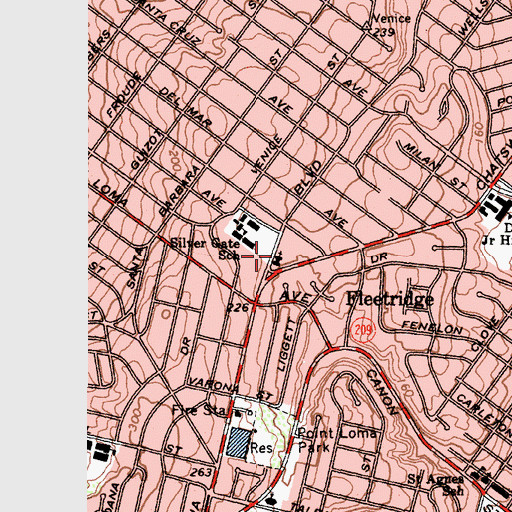Click the red circled 209 marker
The image size is (512, 512).
point(363,330)
